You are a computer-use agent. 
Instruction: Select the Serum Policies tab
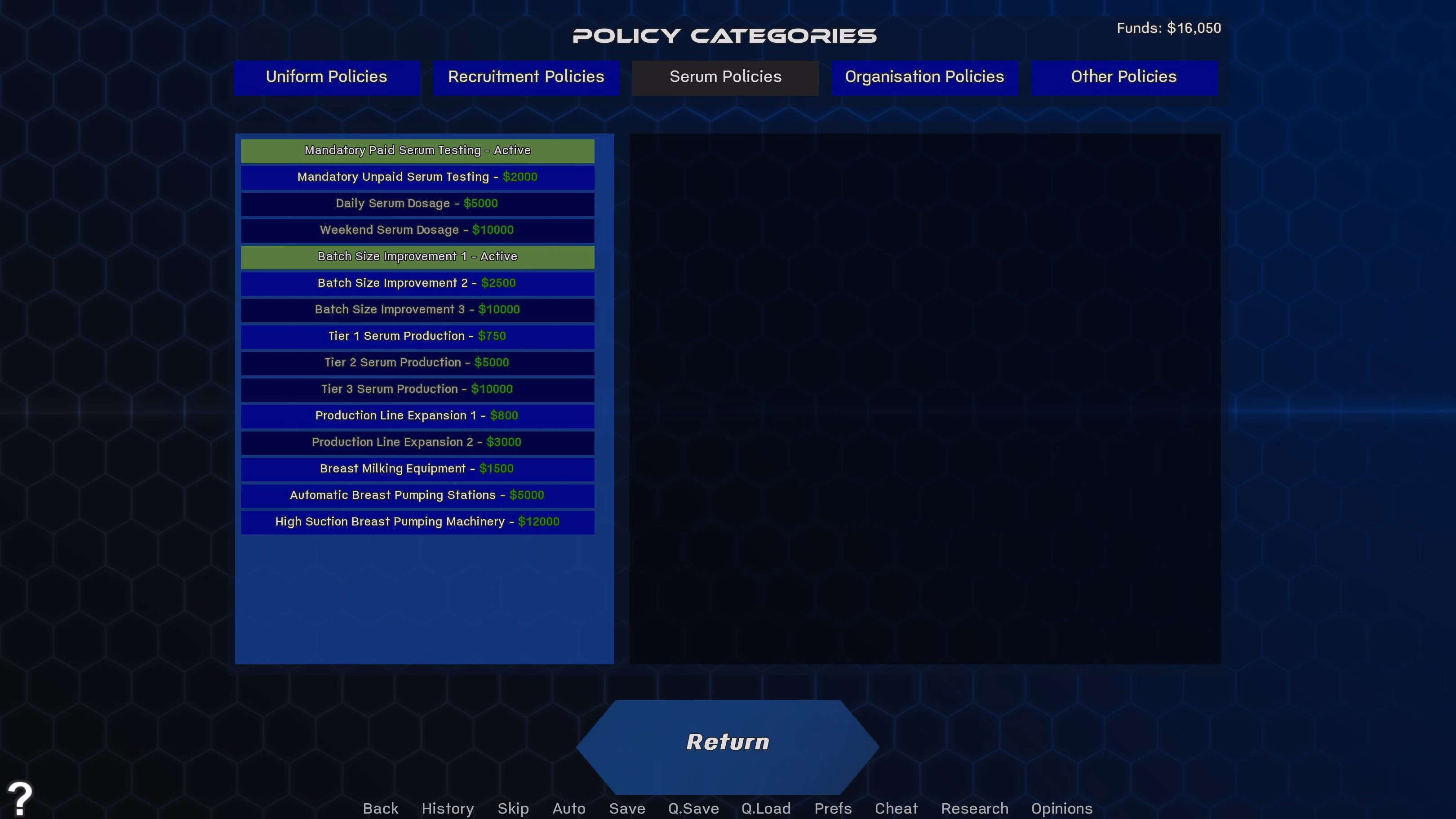[x=725, y=77]
